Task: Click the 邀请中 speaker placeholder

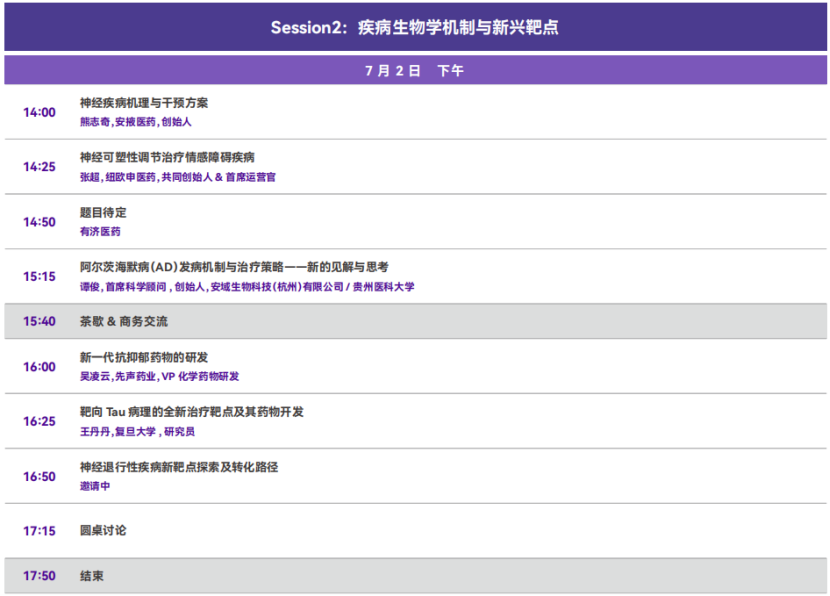Action: point(95,486)
